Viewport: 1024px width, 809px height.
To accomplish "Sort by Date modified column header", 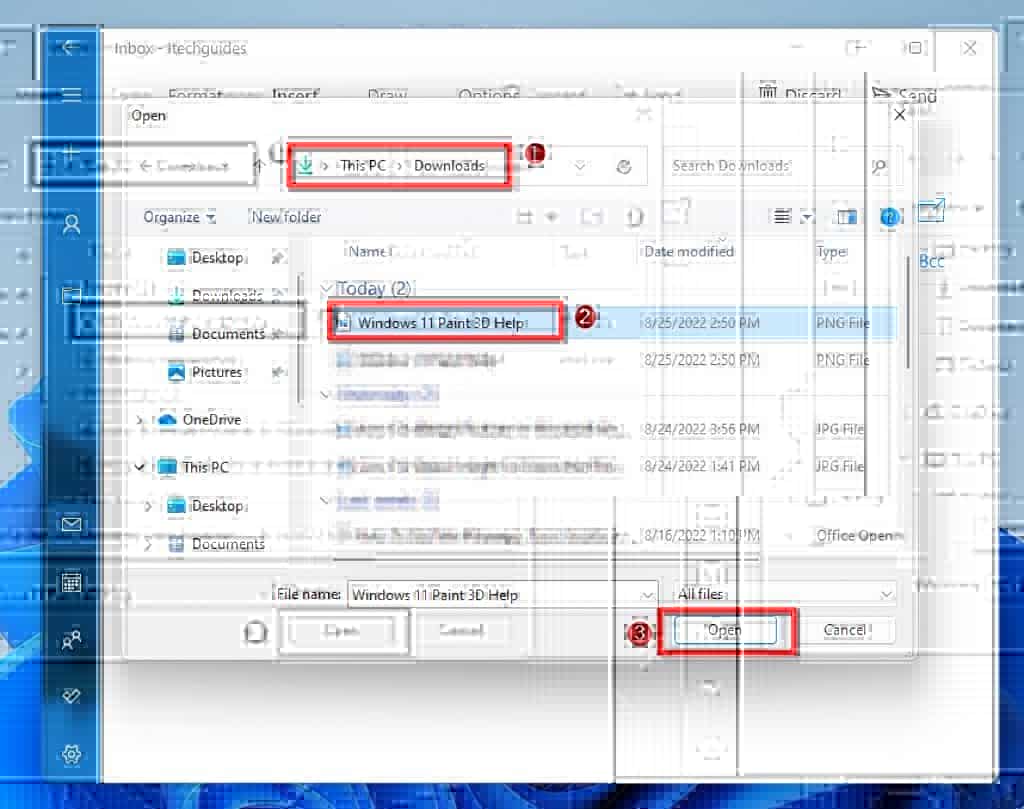I will 690,251.
